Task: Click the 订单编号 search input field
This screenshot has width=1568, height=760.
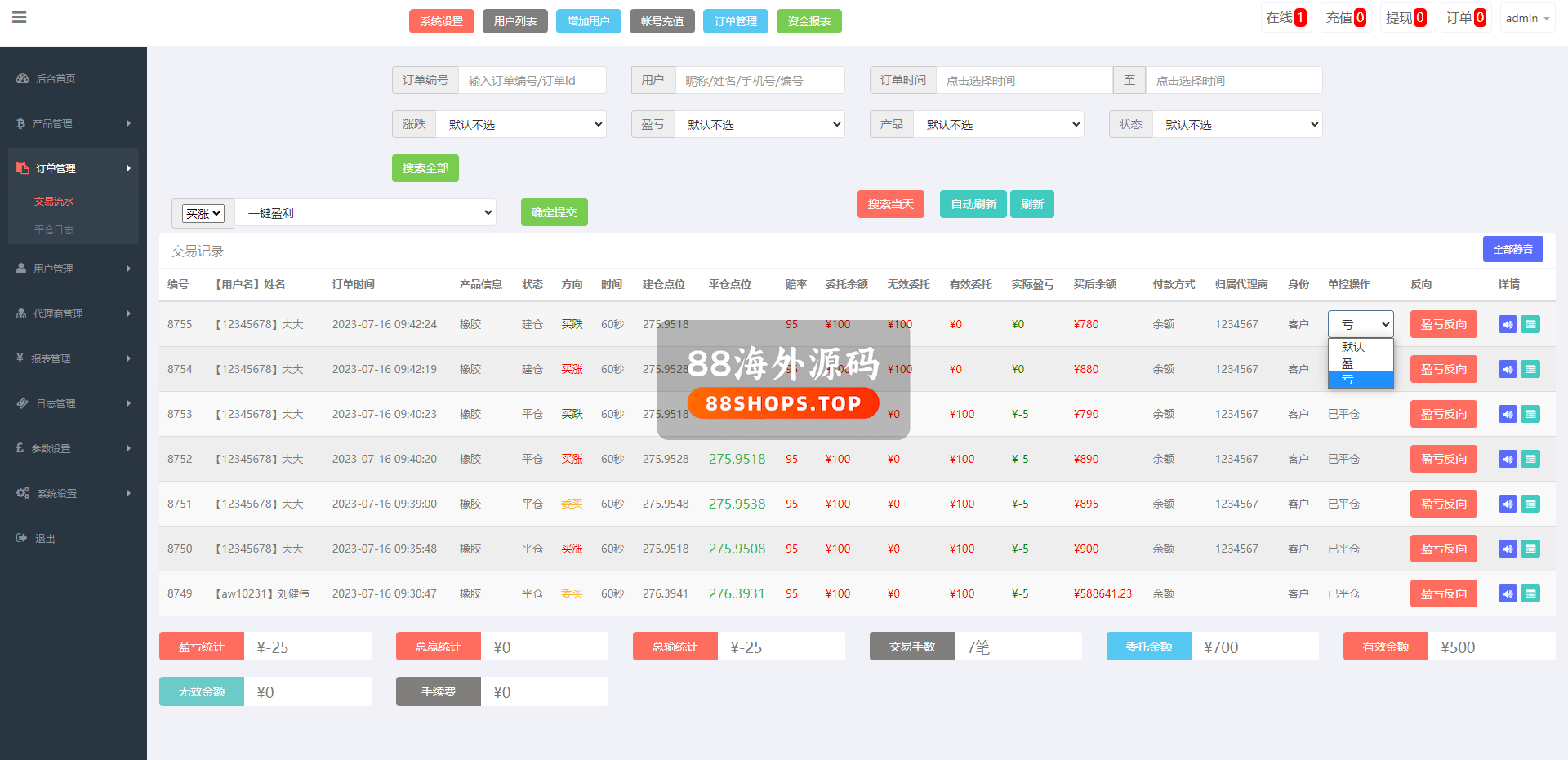Action: pos(532,81)
